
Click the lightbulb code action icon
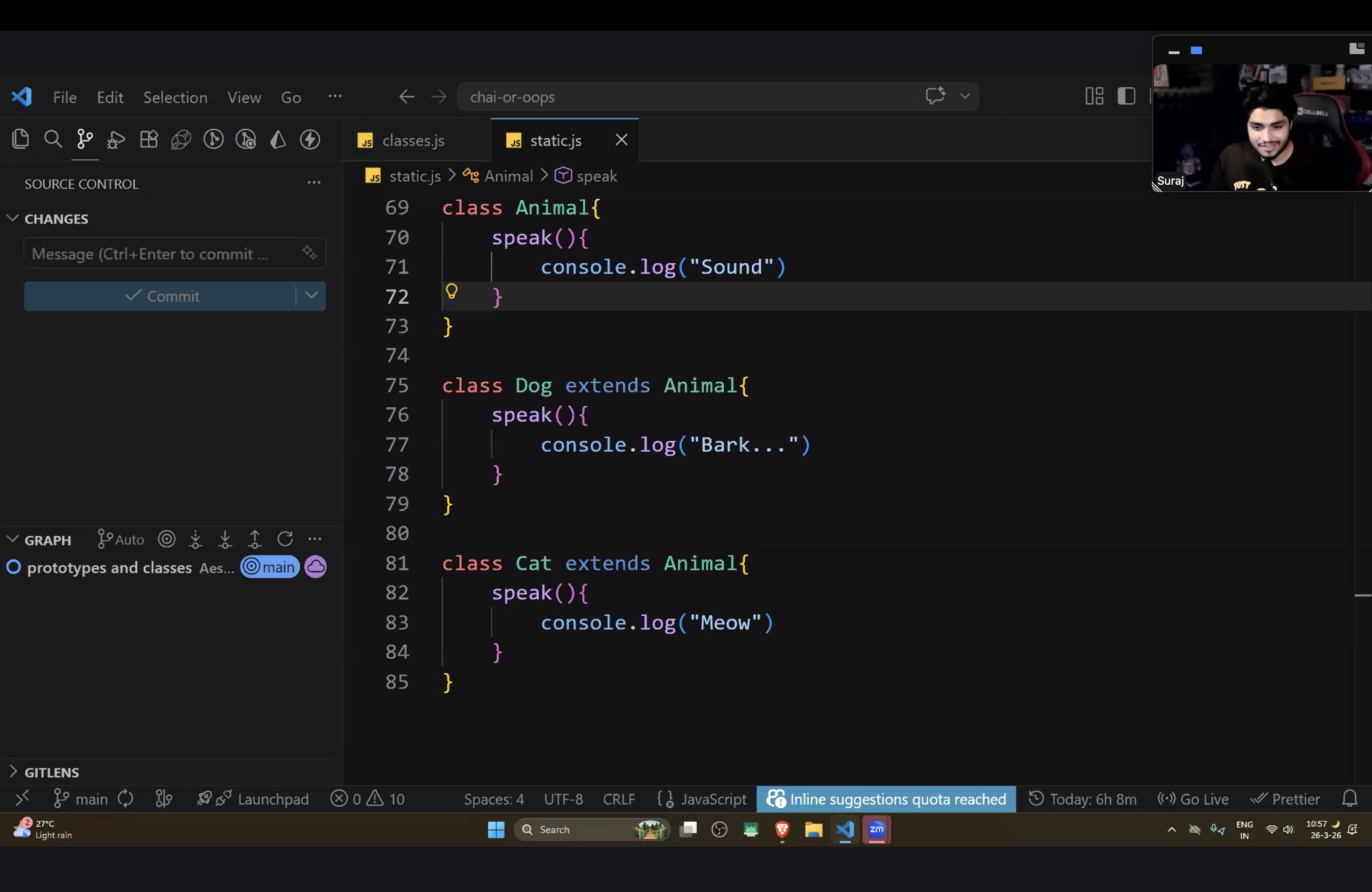pyautogui.click(x=451, y=292)
